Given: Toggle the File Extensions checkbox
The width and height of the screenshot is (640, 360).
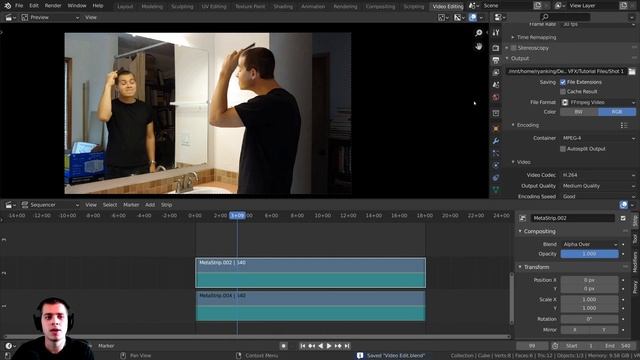Looking at the screenshot, I should (x=563, y=82).
